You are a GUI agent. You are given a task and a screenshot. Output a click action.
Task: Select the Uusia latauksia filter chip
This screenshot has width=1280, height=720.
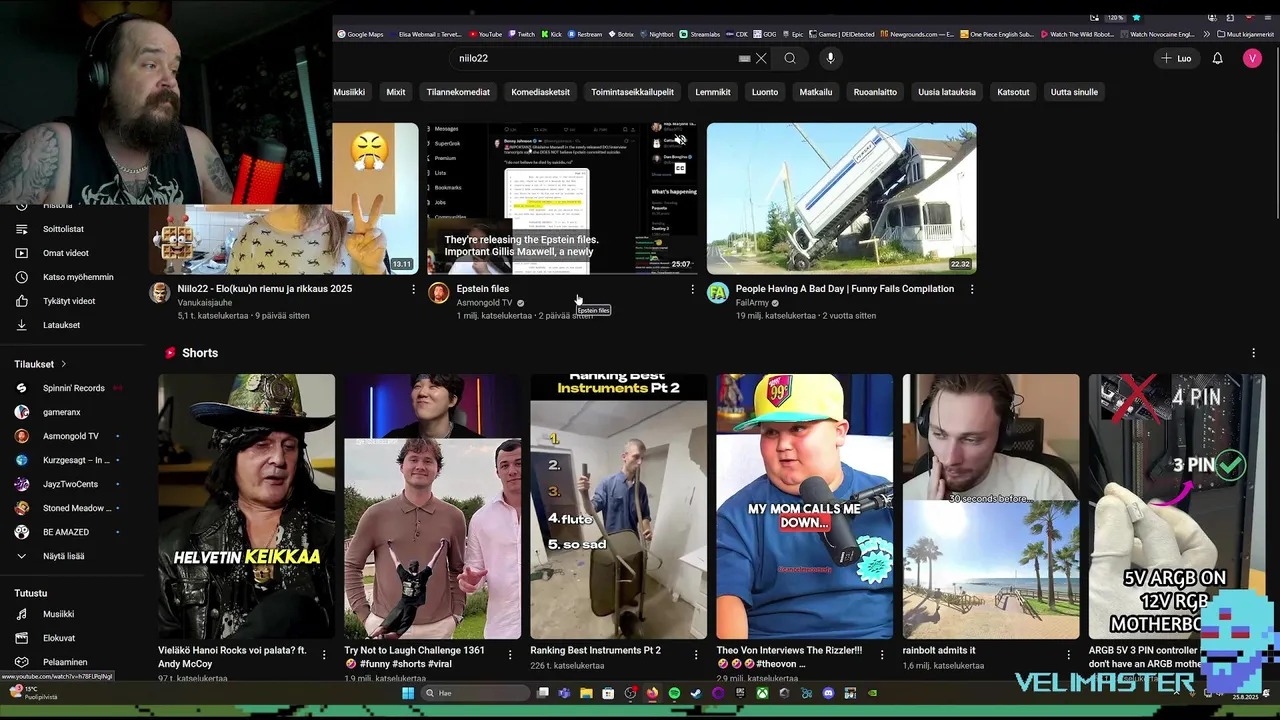[947, 92]
